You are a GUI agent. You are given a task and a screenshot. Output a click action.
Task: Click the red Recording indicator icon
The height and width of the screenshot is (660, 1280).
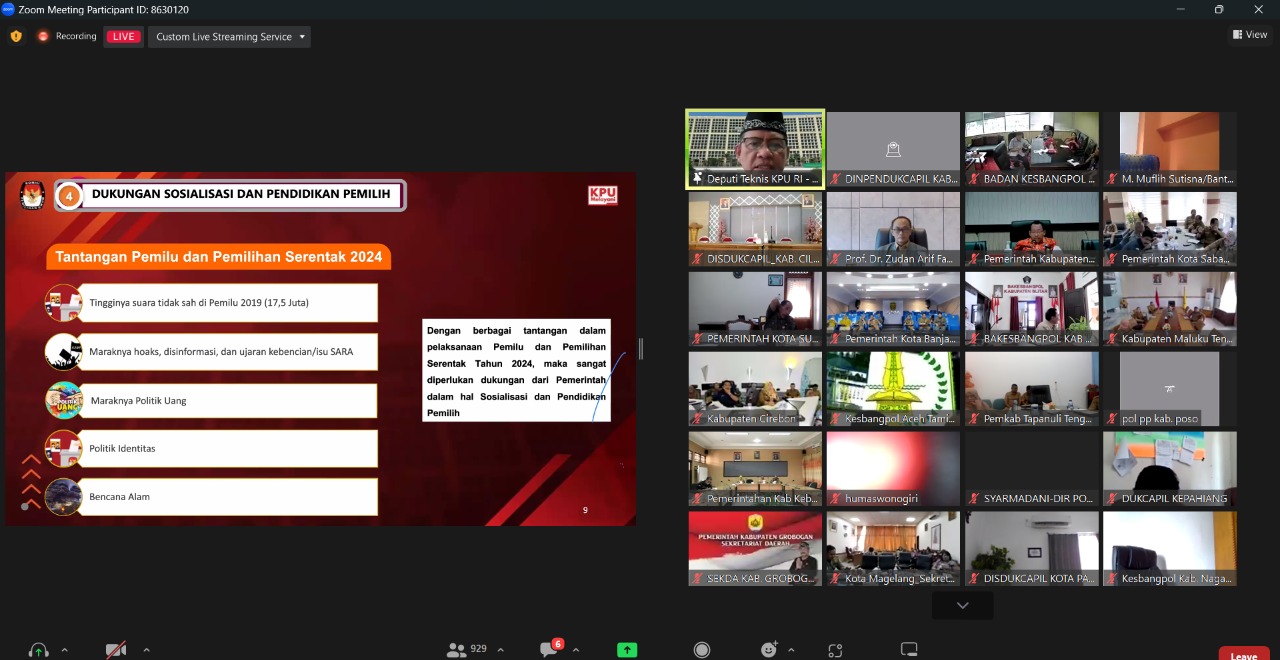pos(43,37)
